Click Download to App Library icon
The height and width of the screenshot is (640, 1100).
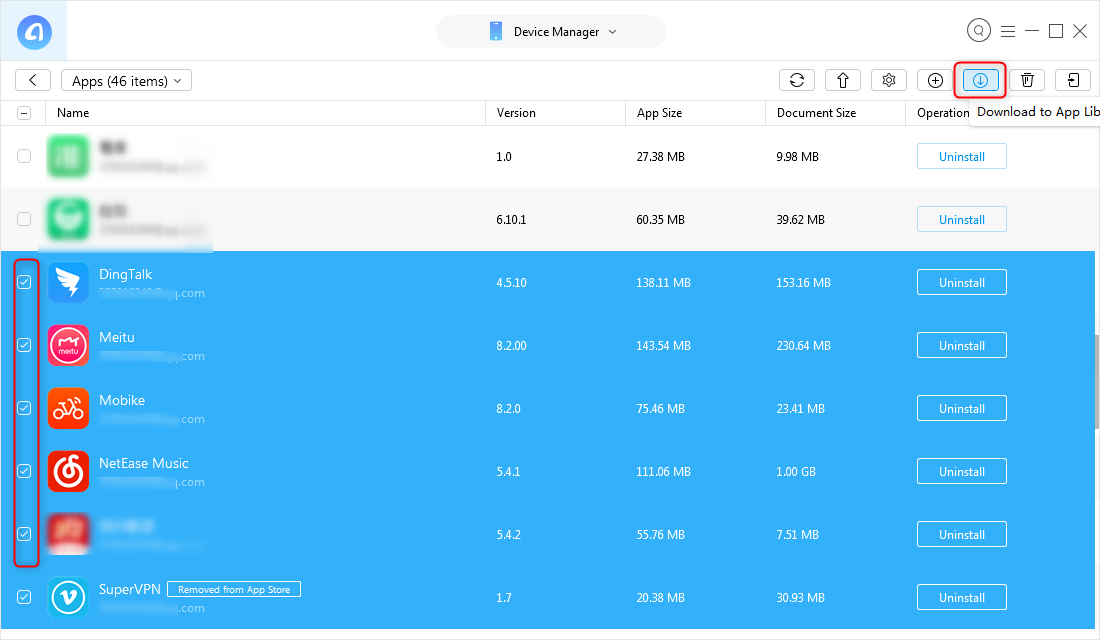tap(980, 81)
